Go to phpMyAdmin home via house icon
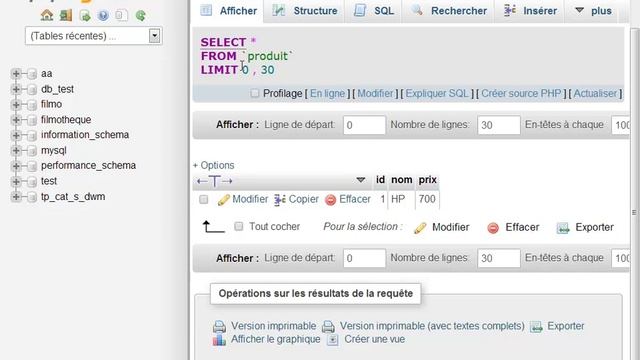 (x=47, y=16)
